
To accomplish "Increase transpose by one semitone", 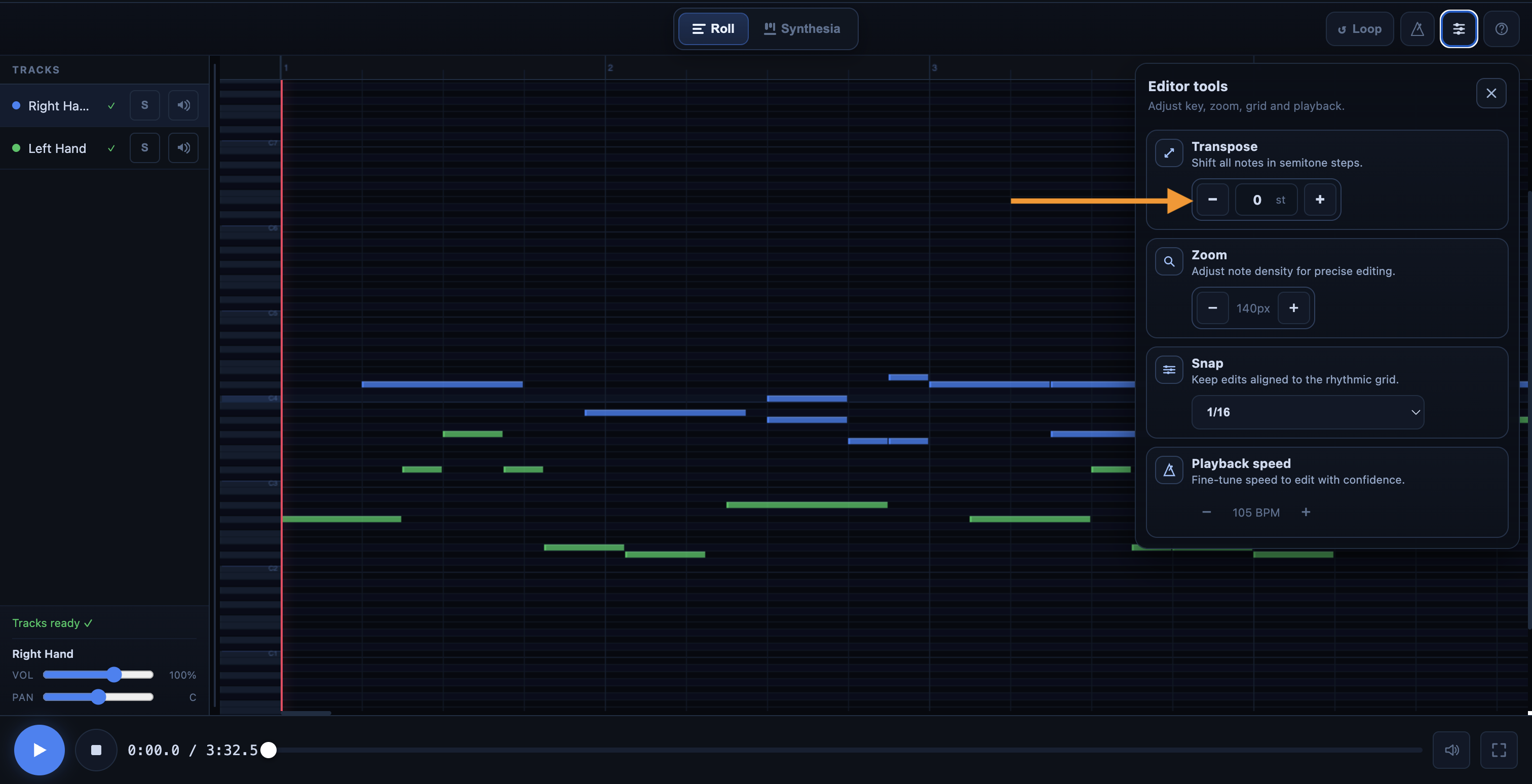I will [1319, 200].
